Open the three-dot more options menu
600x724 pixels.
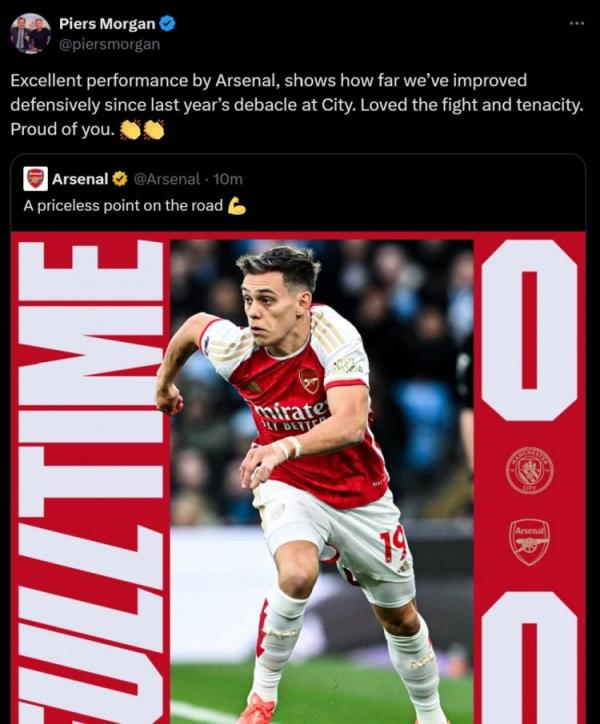(x=576, y=23)
